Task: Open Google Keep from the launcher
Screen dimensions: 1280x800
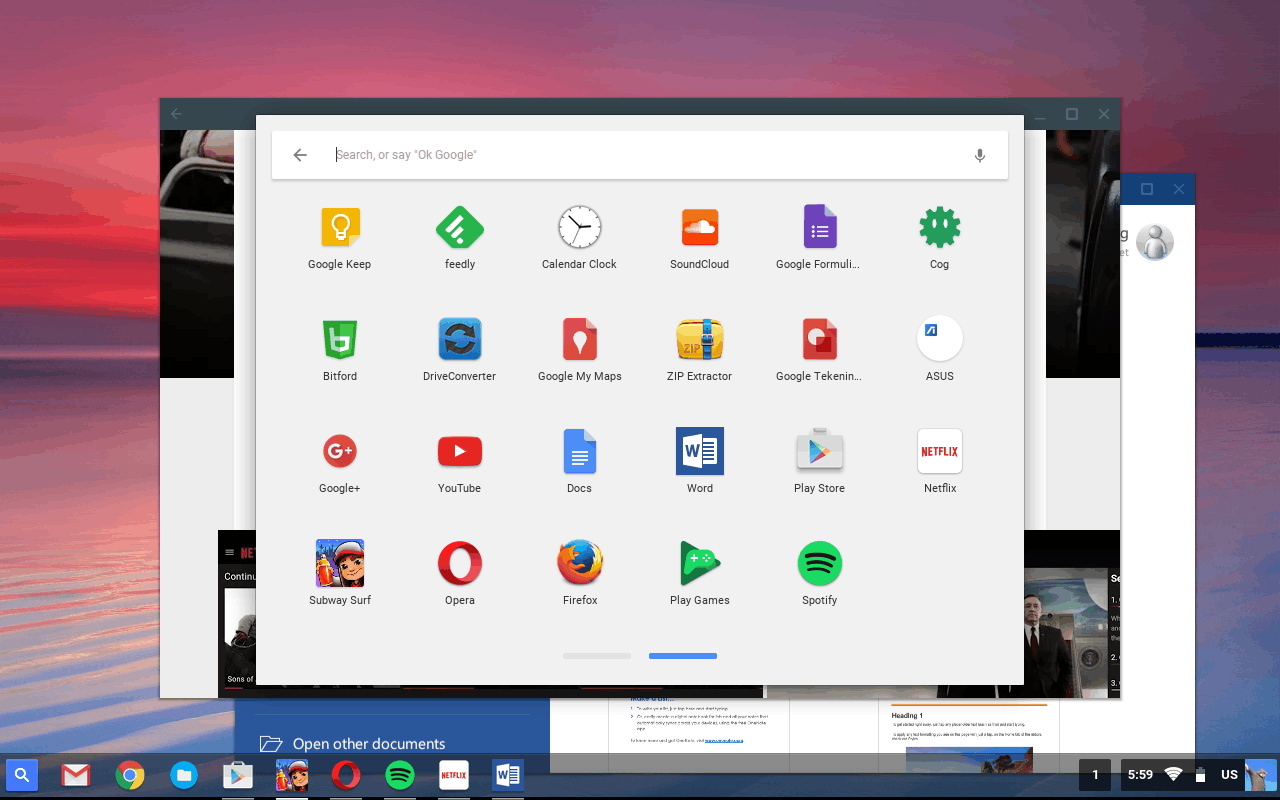Action: pos(340,228)
